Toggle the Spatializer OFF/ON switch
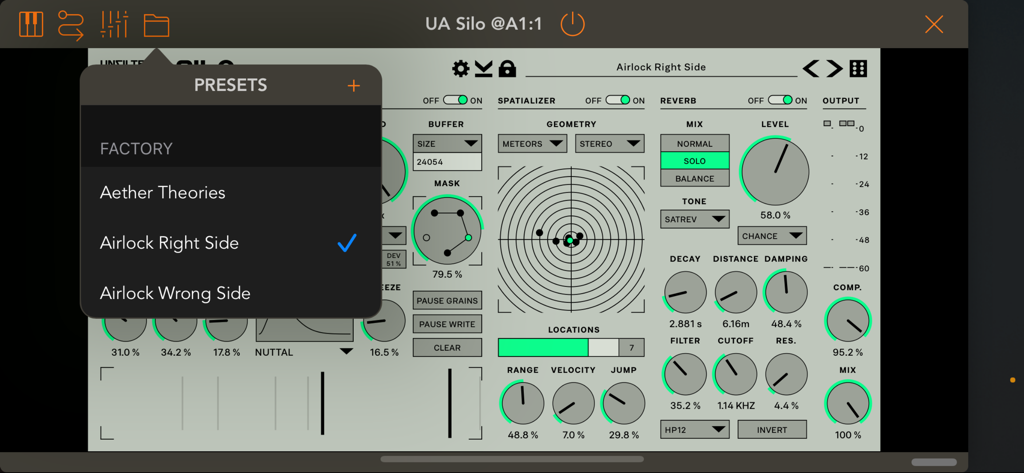This screenshot has width=1024, height=473. [x=617, y=101]
